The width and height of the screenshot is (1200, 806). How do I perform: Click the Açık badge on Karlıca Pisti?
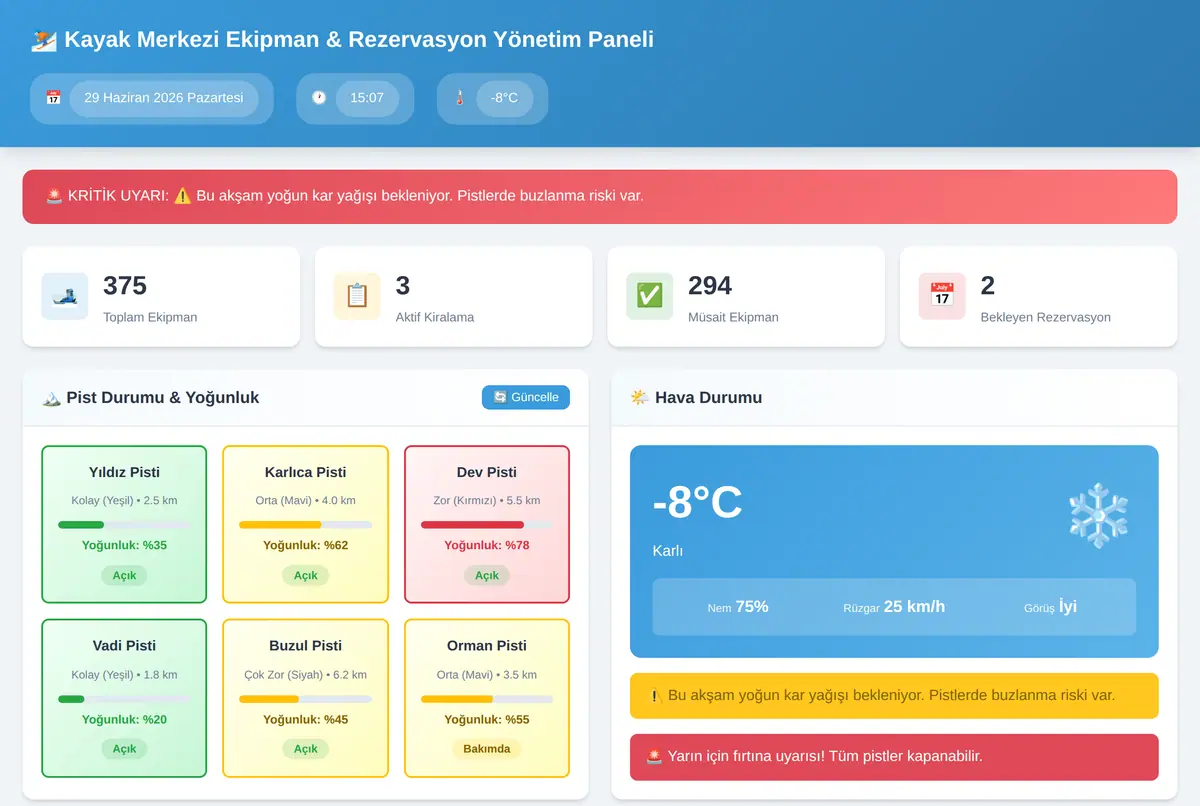coord(305,576)
